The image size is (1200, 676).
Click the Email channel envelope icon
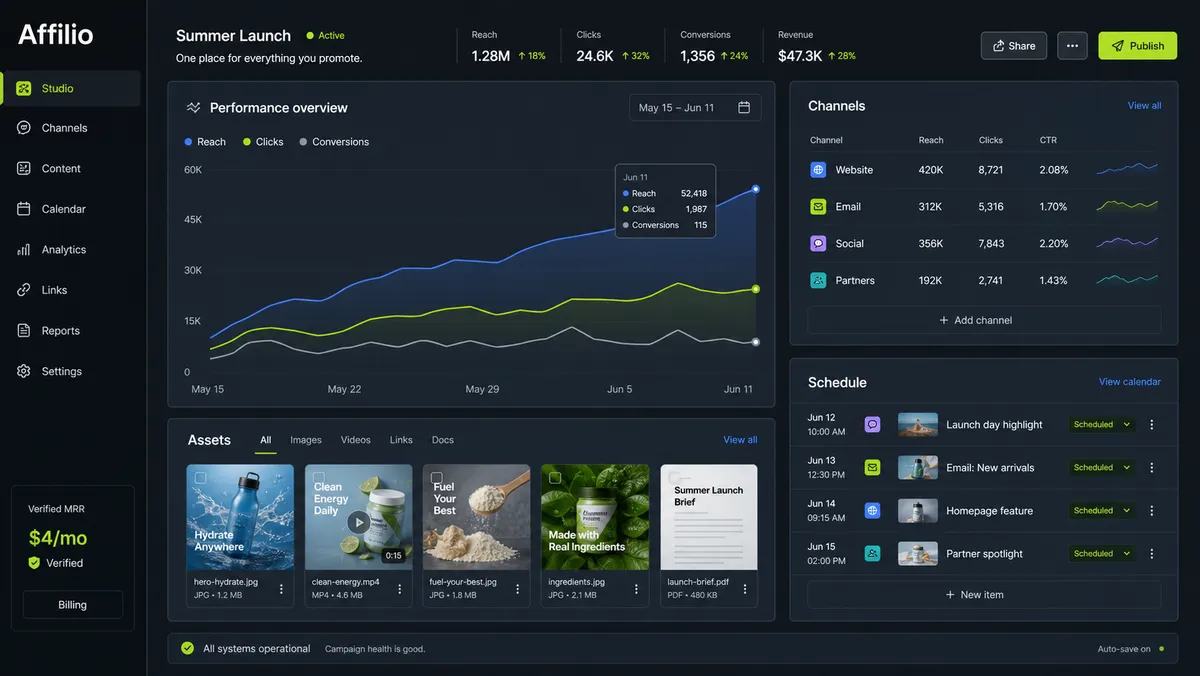(x=818, y=207)
